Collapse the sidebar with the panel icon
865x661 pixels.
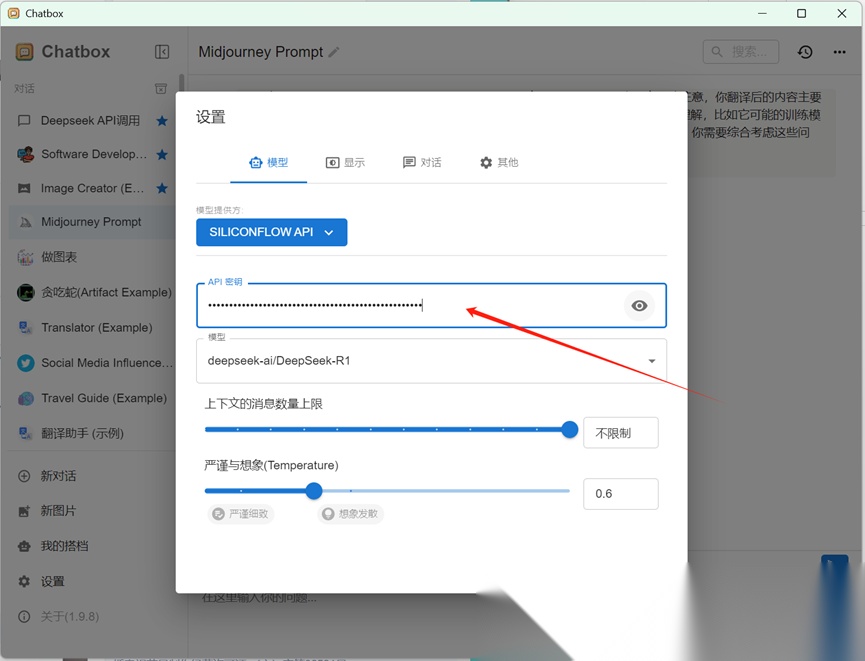[162, 52]
